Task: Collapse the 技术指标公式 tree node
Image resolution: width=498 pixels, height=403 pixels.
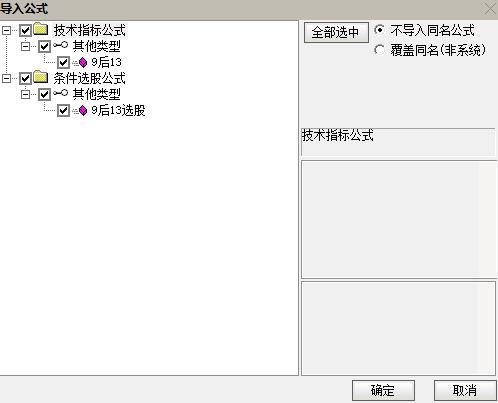Action: [6, 30]
